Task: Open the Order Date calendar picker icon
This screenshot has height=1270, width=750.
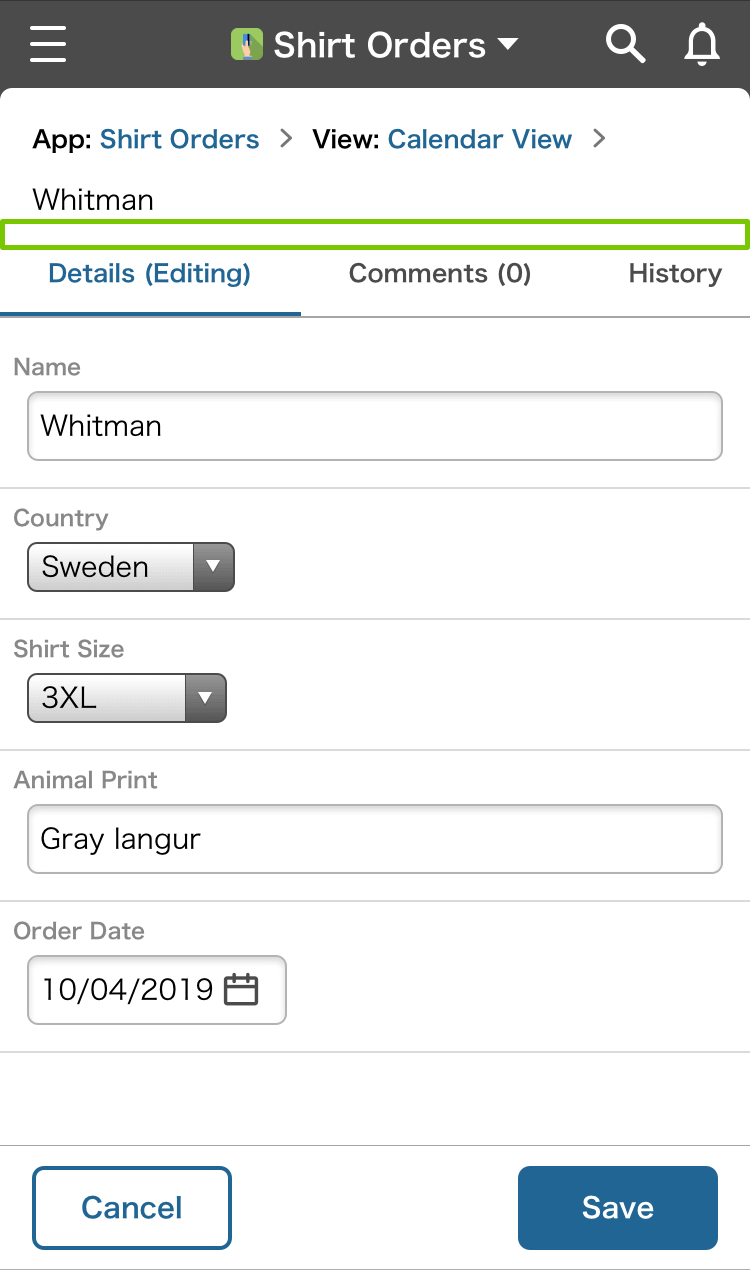Action: click(240, 990)
